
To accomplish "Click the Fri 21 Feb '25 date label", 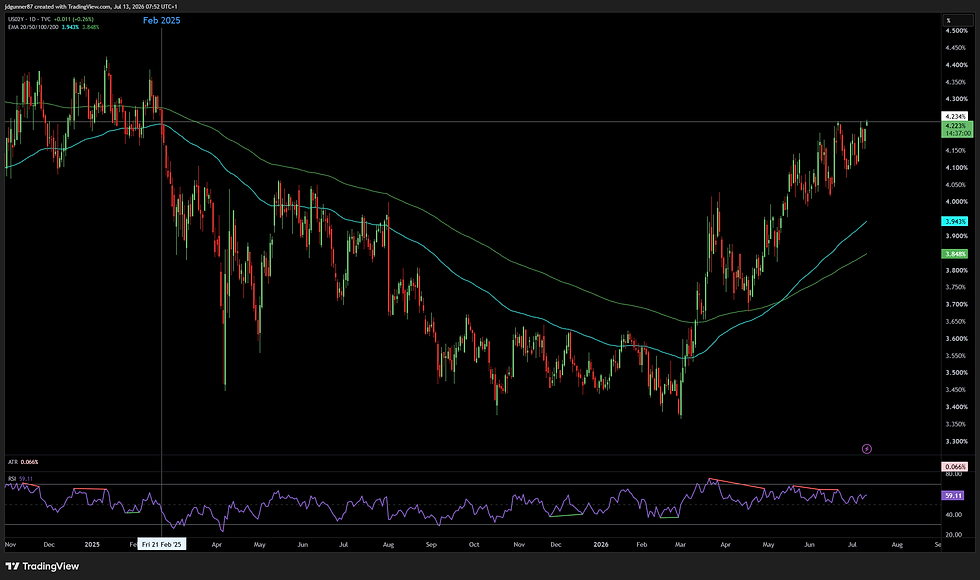I will 161,544.
